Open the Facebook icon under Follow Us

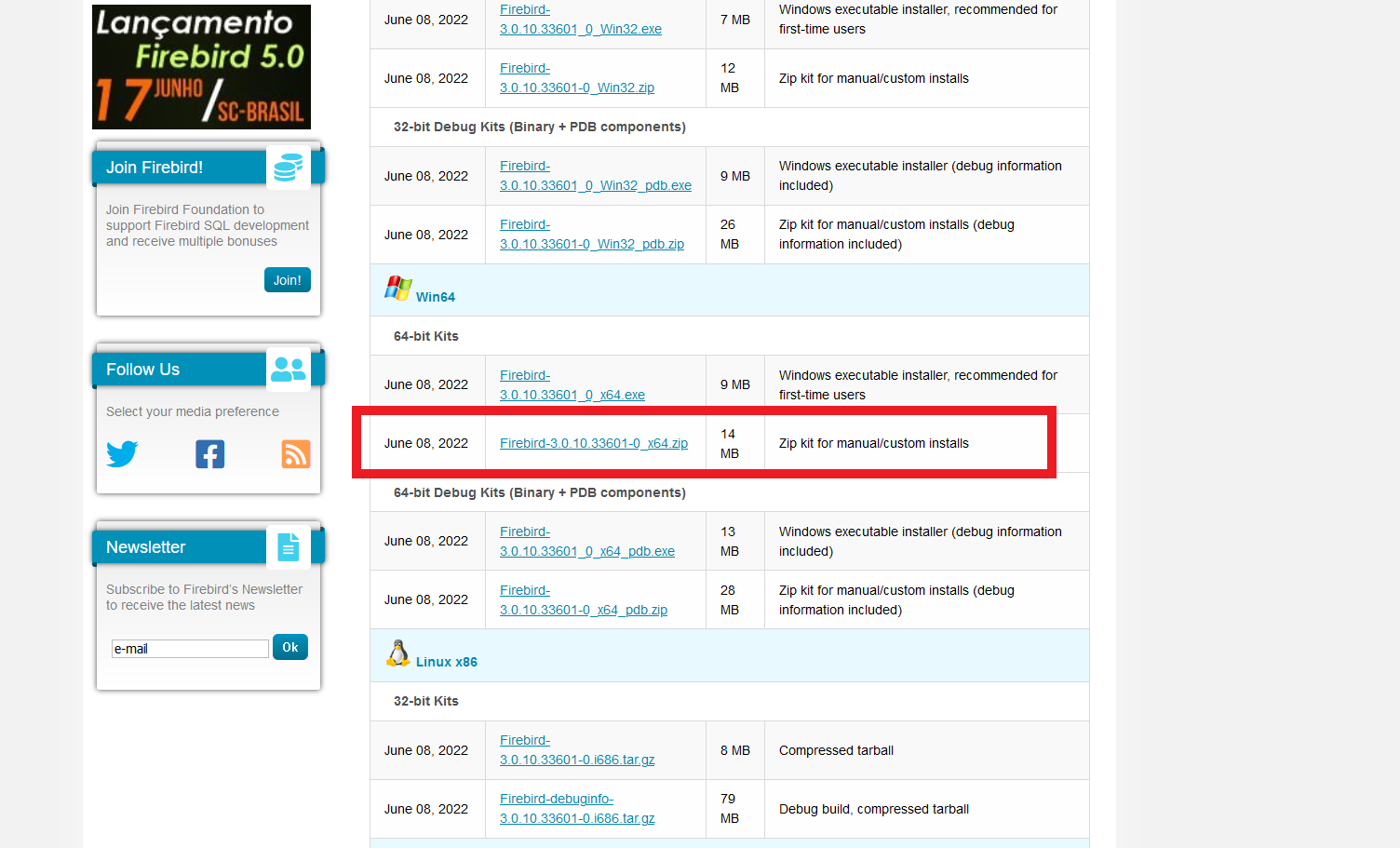[x=209, y=454]
